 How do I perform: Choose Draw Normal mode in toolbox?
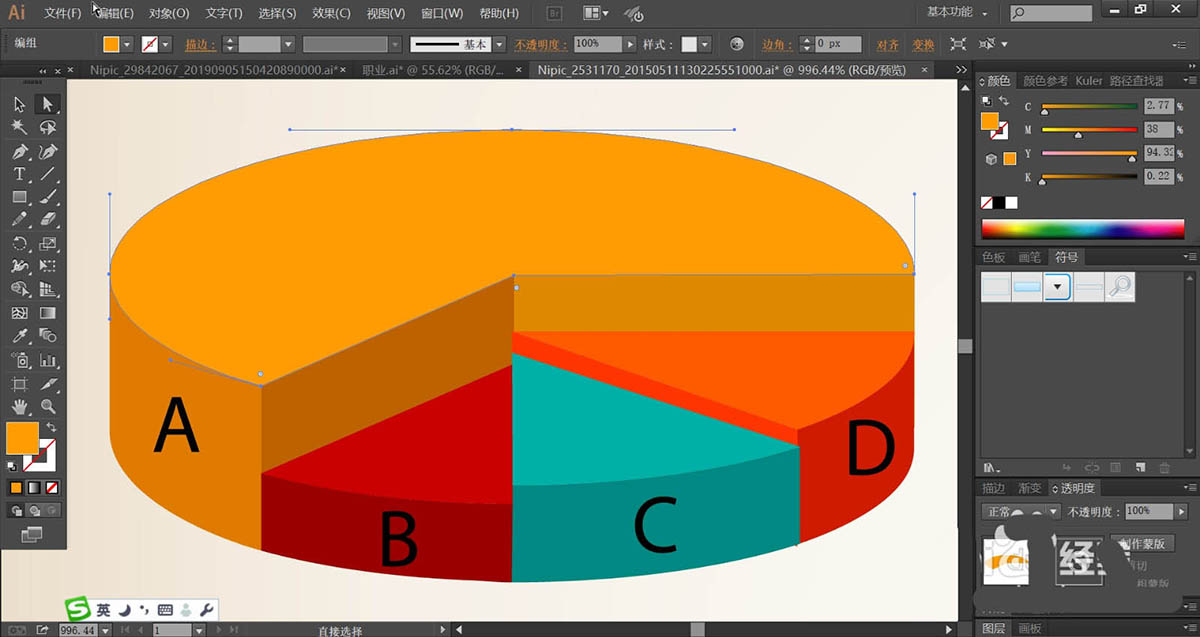16,510
